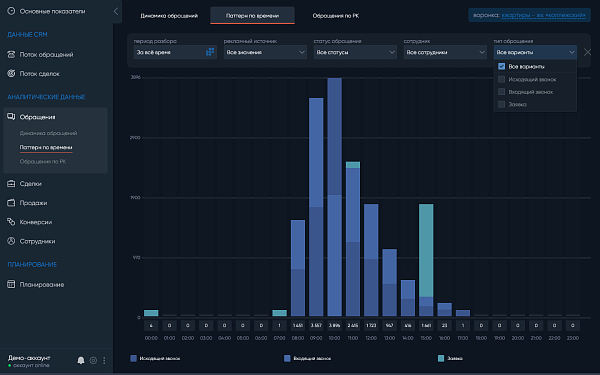Check the Исходящий звонок option
Image resolution: width=600 pixels, height=375 pixels.
coord(501,79)
